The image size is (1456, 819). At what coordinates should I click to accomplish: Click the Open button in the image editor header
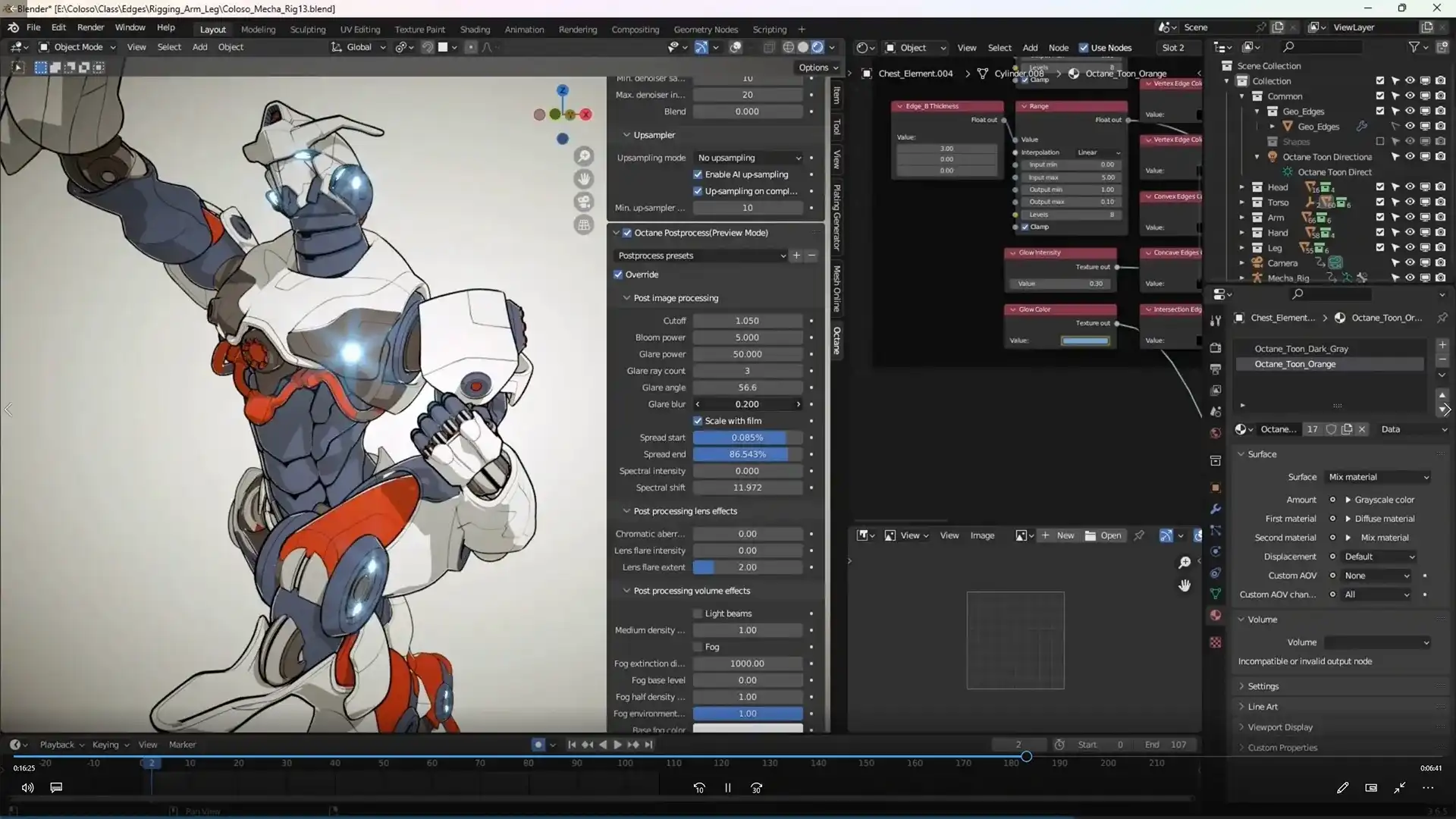coord(1111,535)
